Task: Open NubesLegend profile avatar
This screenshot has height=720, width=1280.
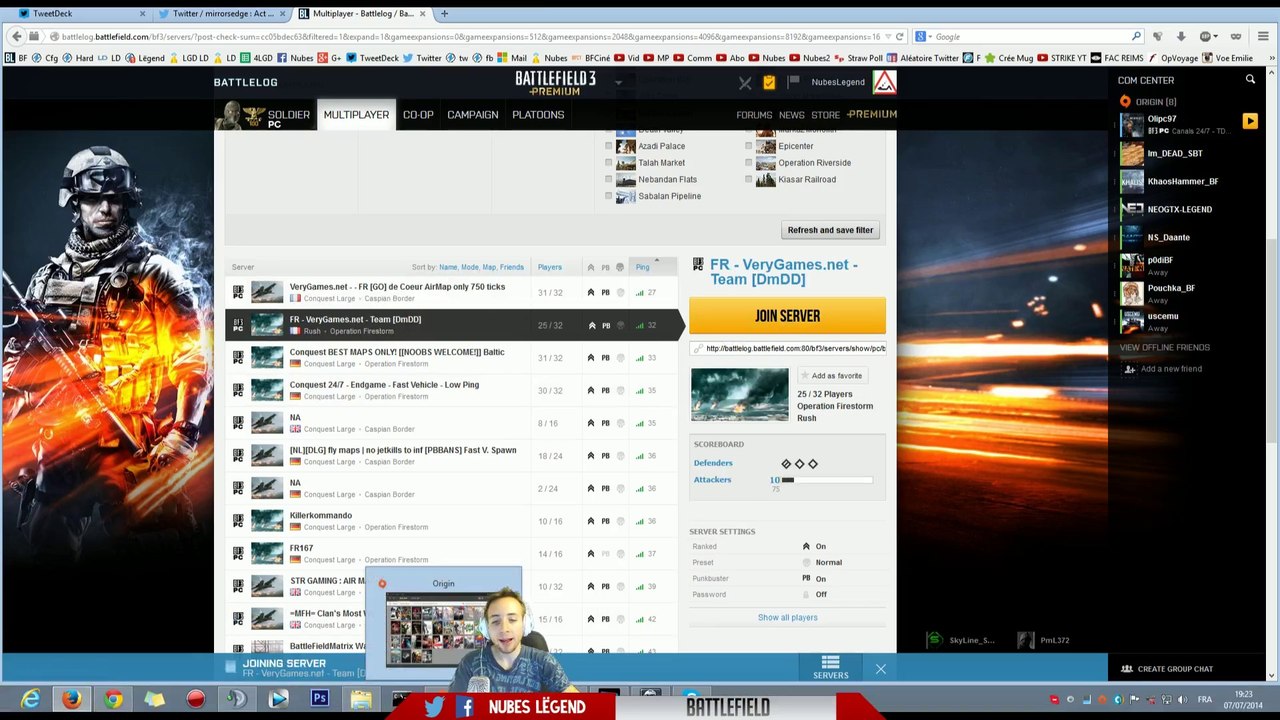Action: click(x=884, y=82)
